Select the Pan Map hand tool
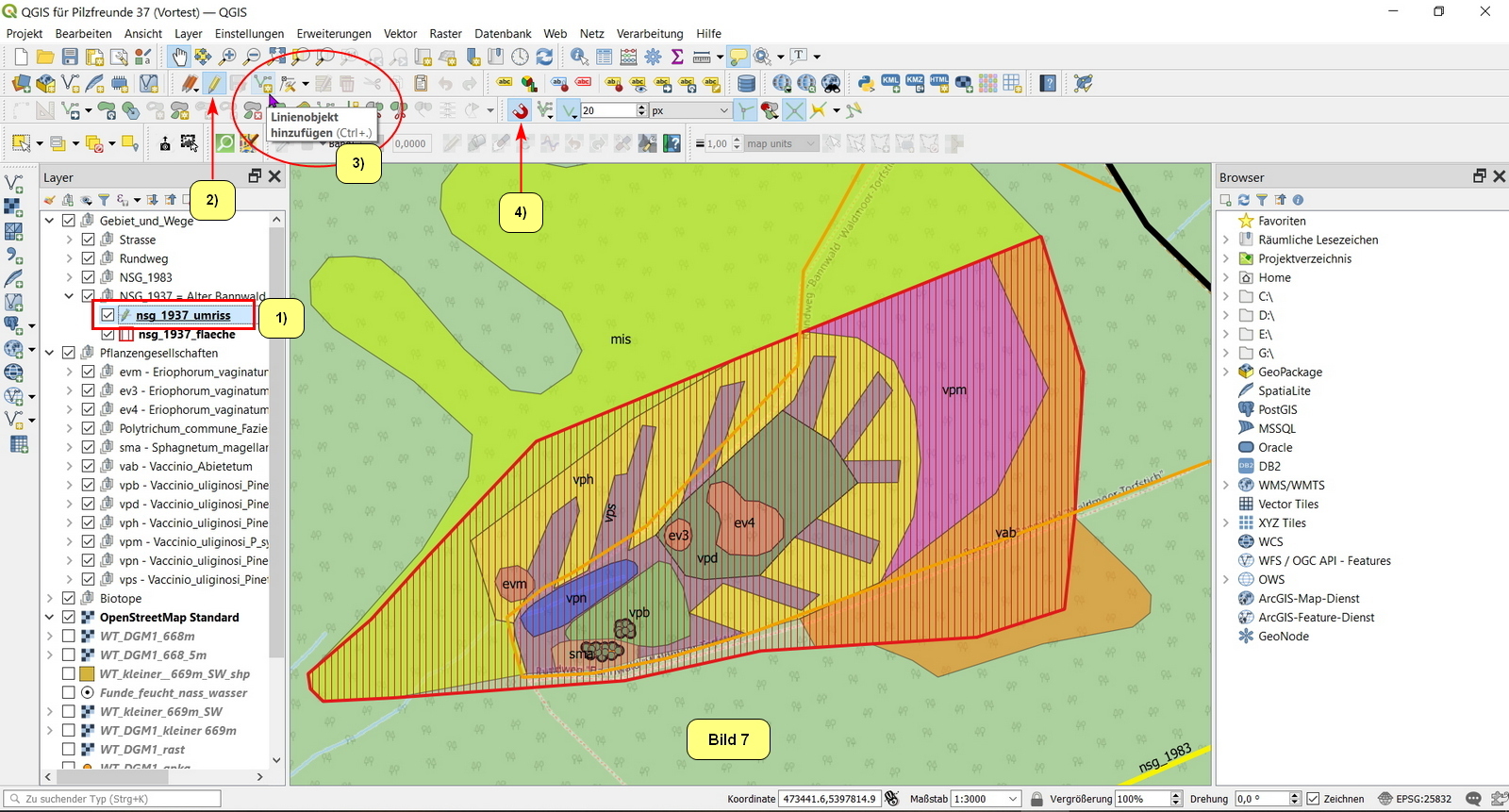Image resolution: width=1509 pixels, height=812 pixels. 179,58
